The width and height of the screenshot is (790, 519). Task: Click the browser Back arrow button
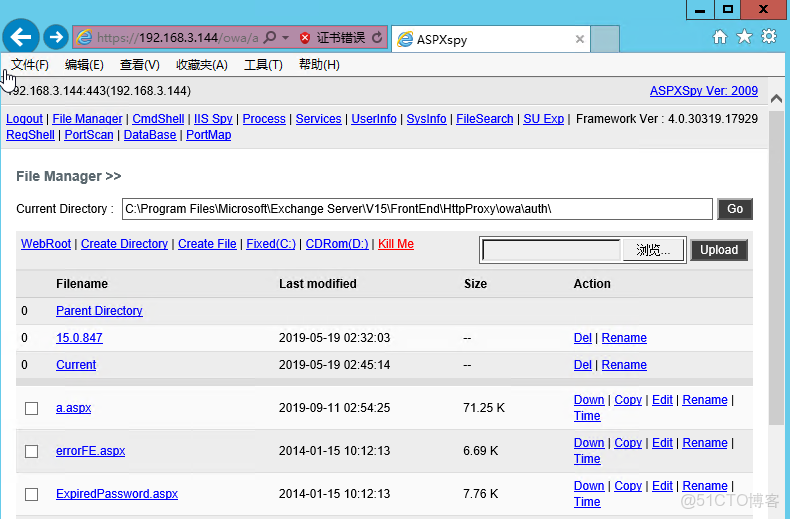pyautogui.click(x=21, y=36)
